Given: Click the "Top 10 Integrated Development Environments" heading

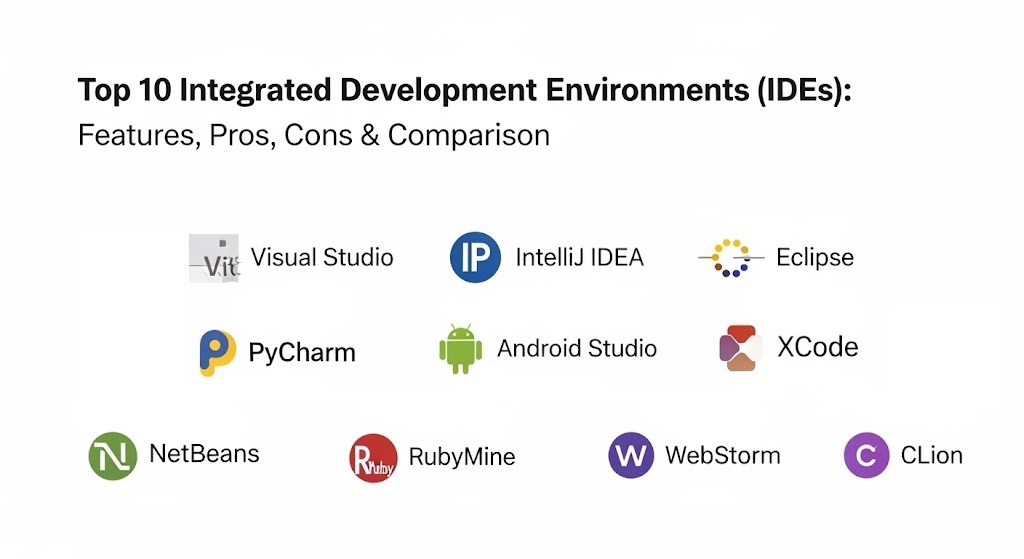Looking at the screenshot, I should pyautogui.click(x=465, y=90).
